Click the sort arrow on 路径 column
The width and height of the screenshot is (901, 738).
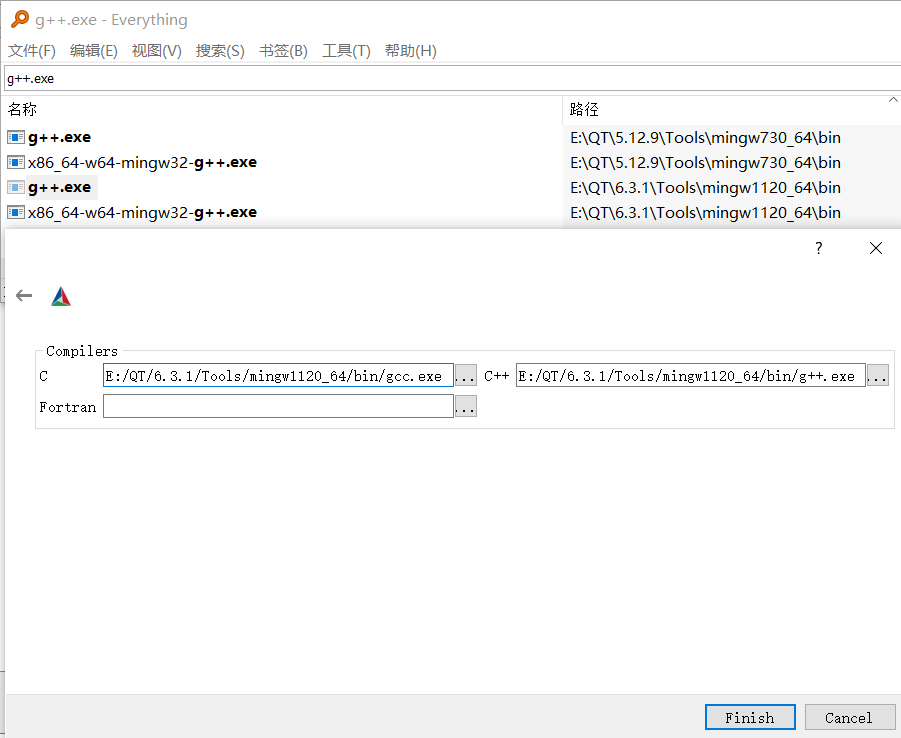[893, 99]
